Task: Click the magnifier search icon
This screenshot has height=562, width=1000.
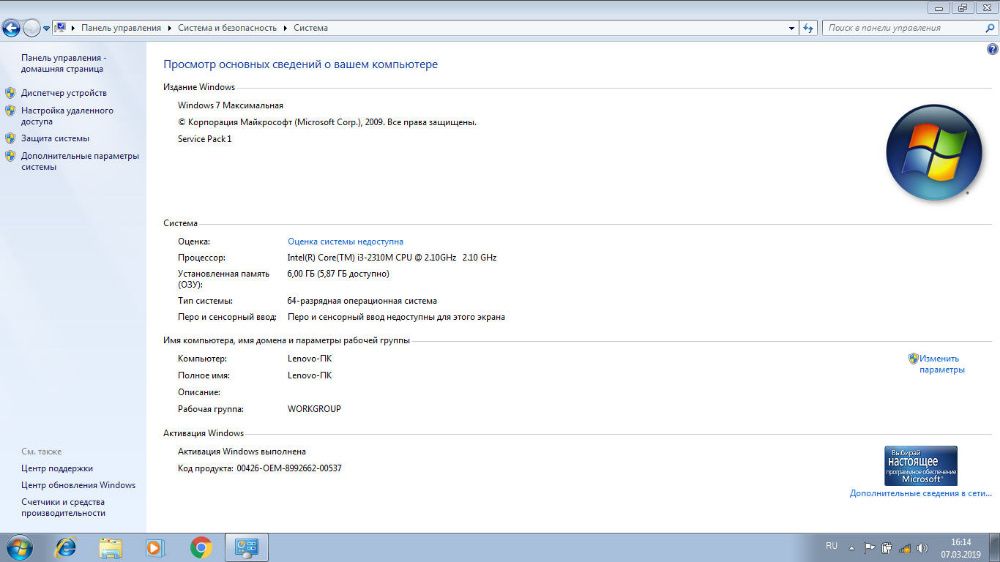Action: tap(990, 28)
